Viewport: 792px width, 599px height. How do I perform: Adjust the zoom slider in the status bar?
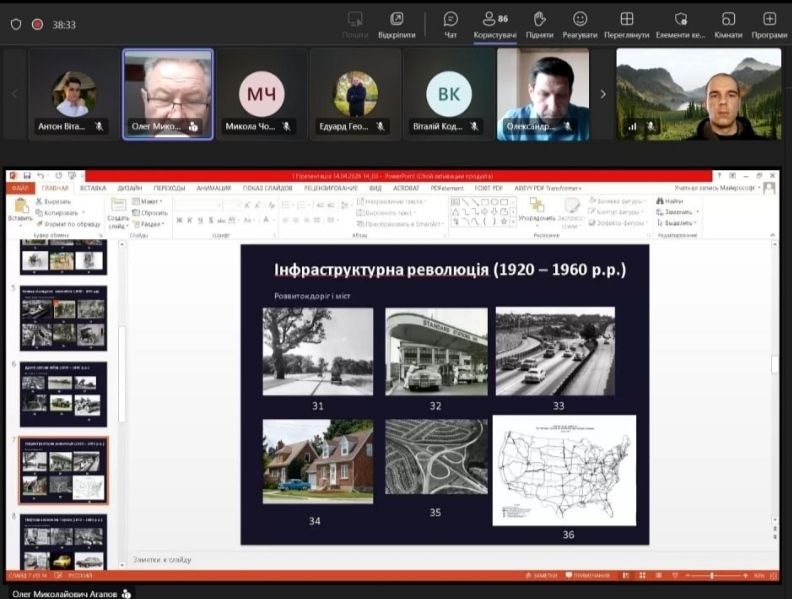[x=712, y=576]
